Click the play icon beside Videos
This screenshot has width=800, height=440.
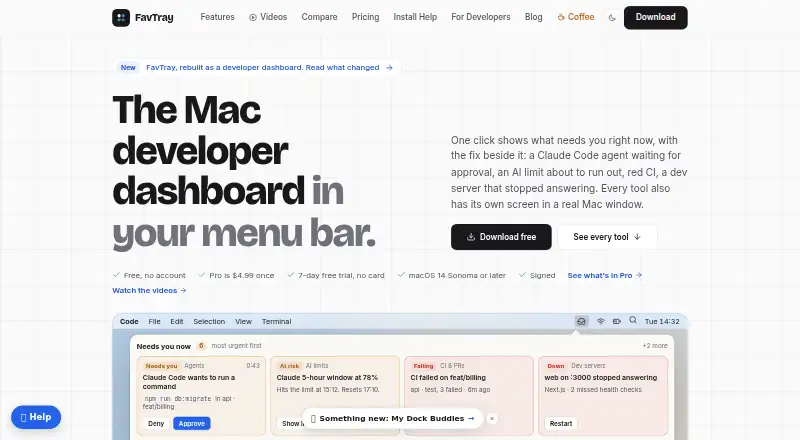pos(253,17)
